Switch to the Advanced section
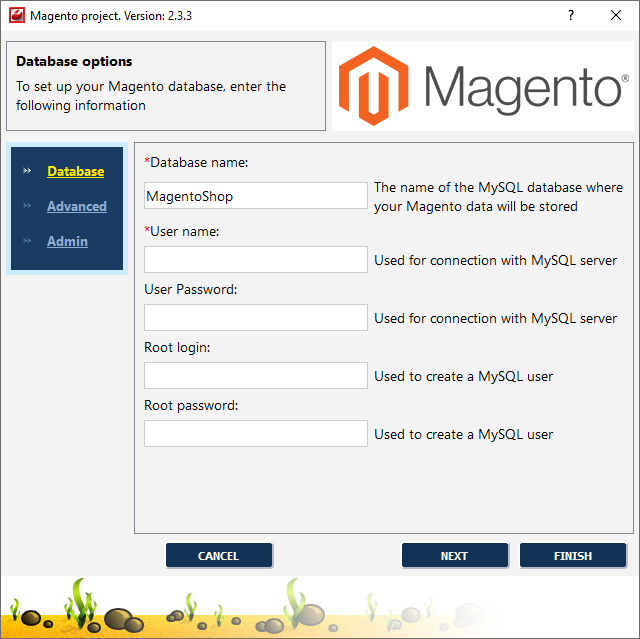Screen dimensions: 640x639 [x=77, y=206]
